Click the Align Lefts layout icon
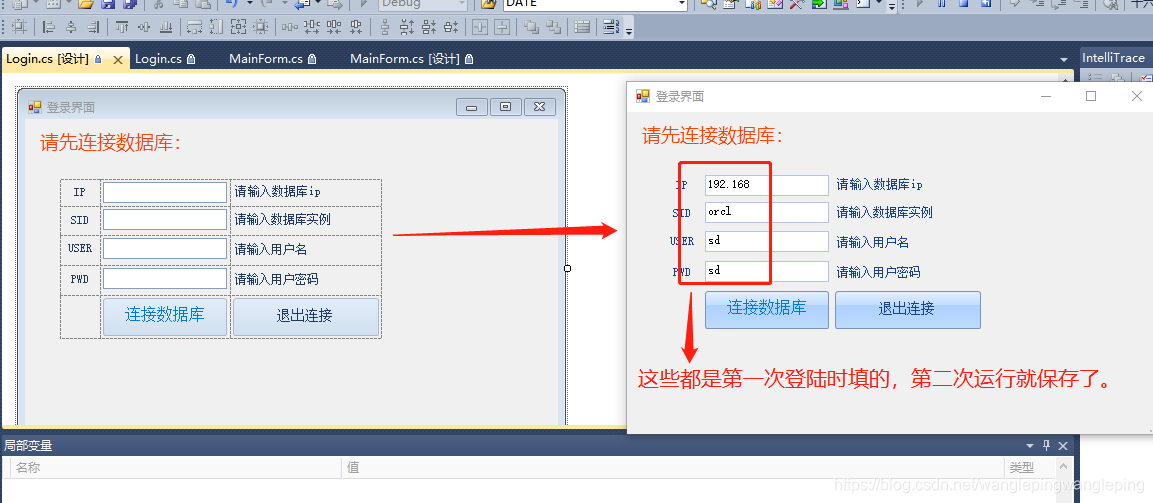 (x=49, y=29)
